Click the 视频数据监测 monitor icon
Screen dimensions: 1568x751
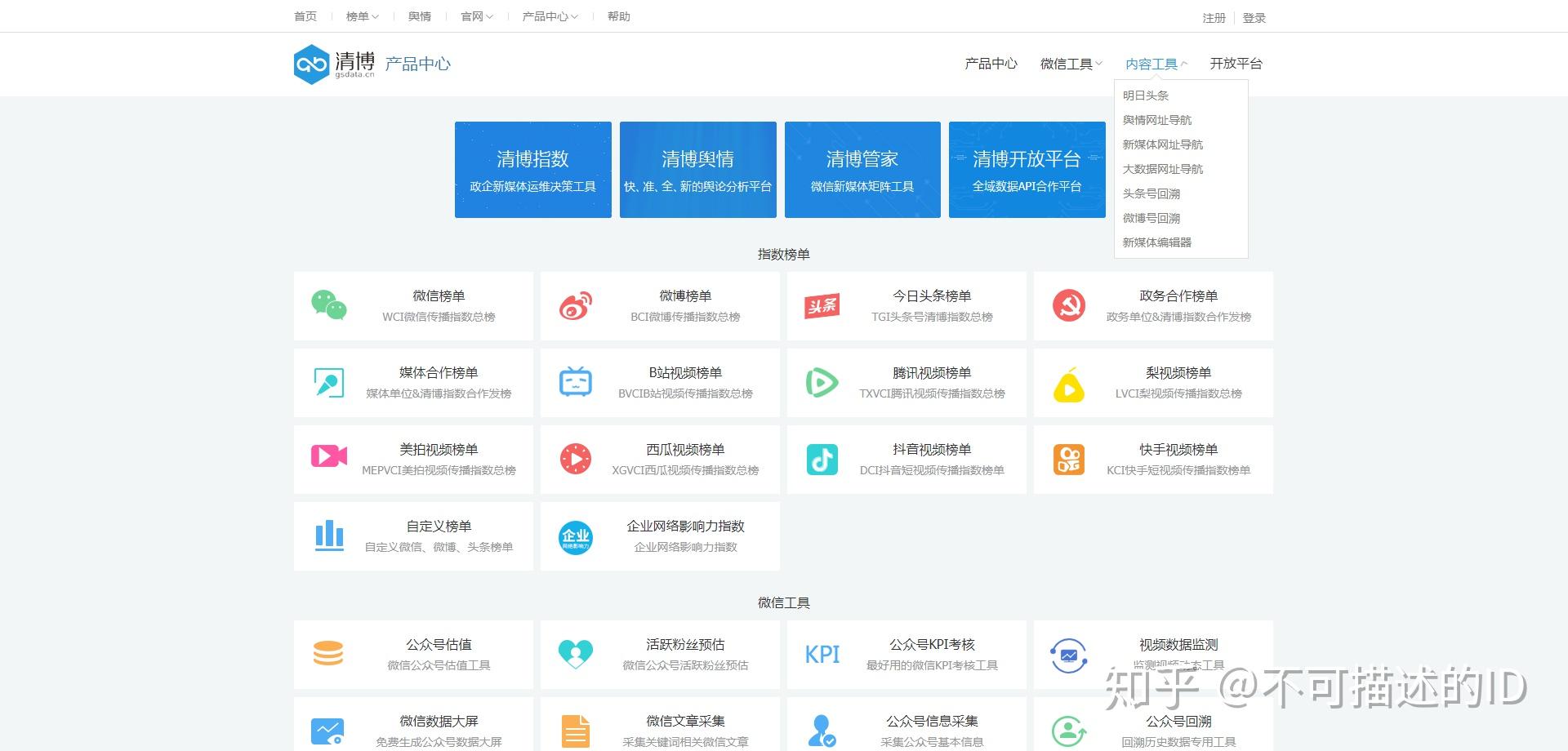[1069, 655]
